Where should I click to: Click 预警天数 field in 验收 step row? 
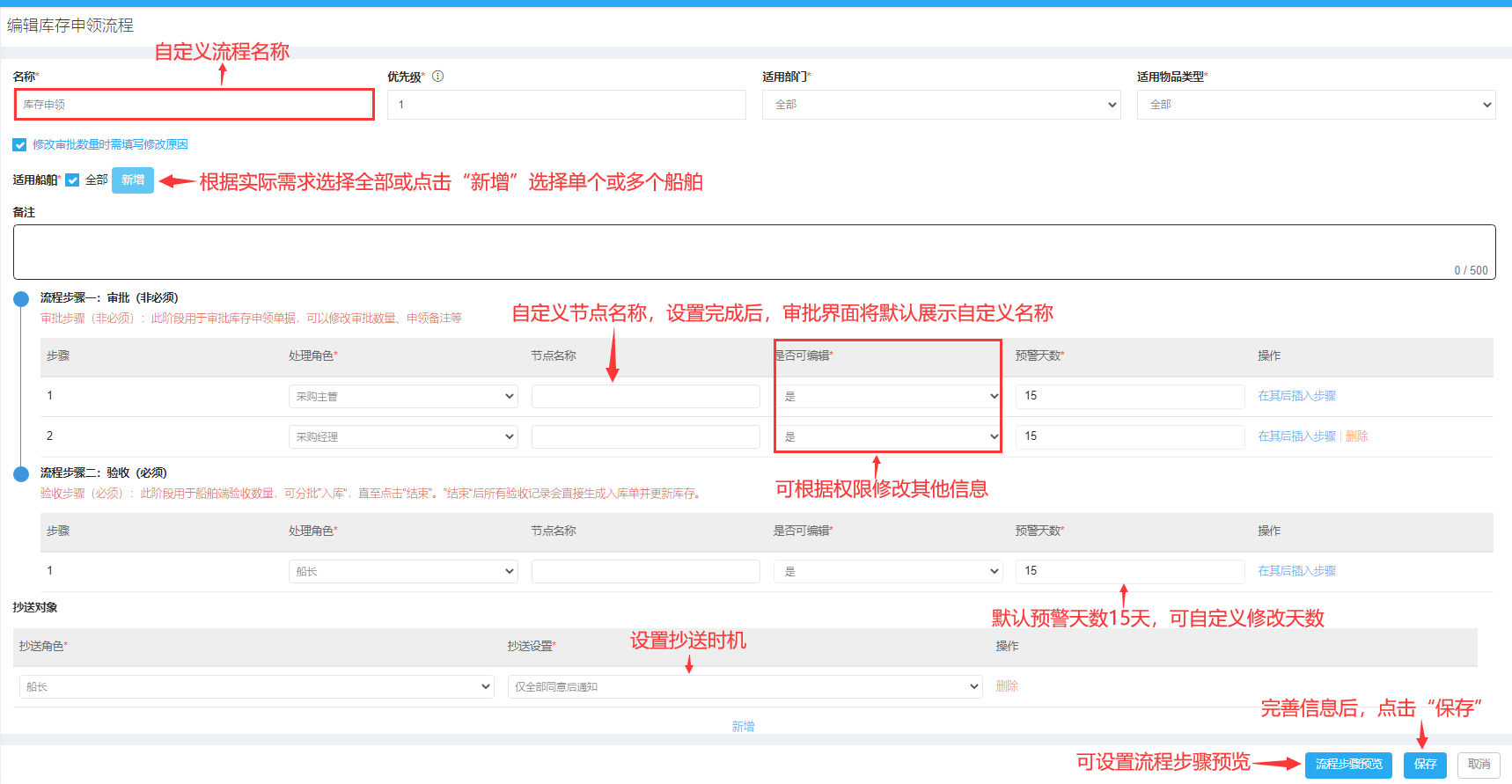point(1130,572)
